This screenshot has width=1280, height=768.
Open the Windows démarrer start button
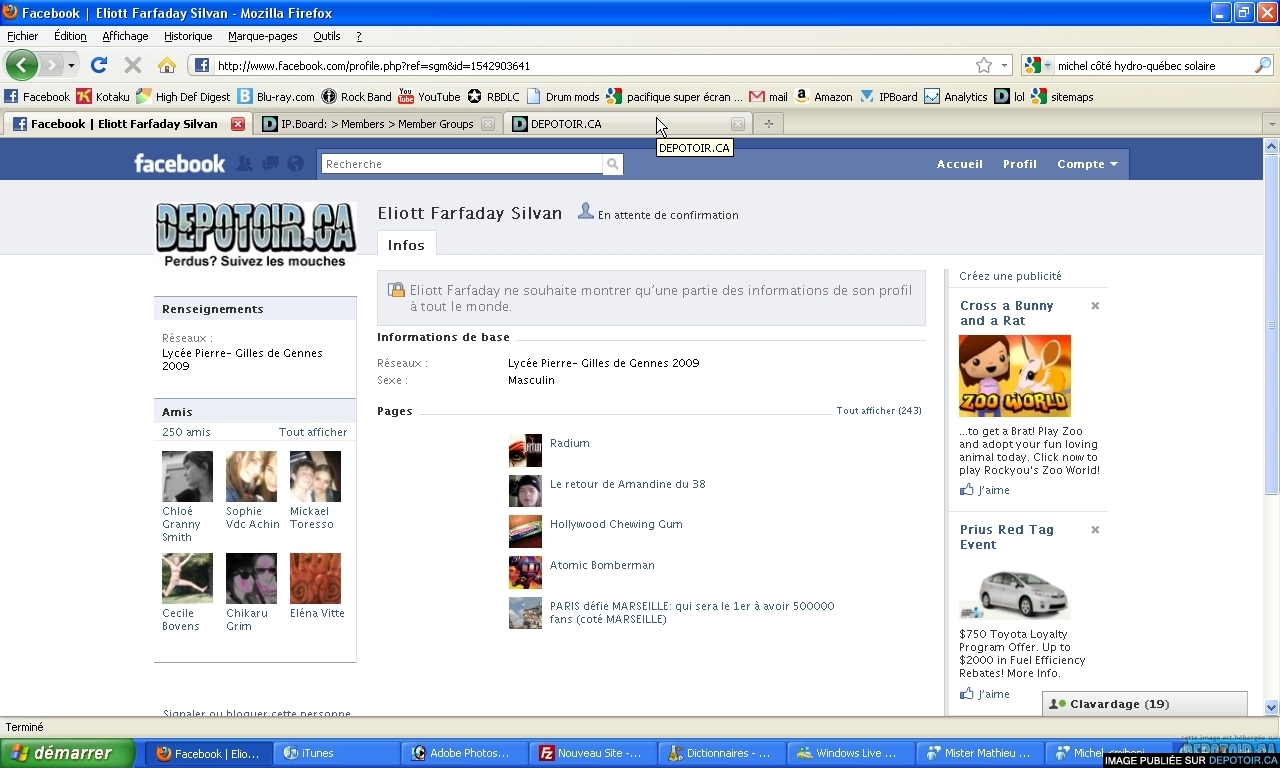pyautogui.click(x=68, y=753)
